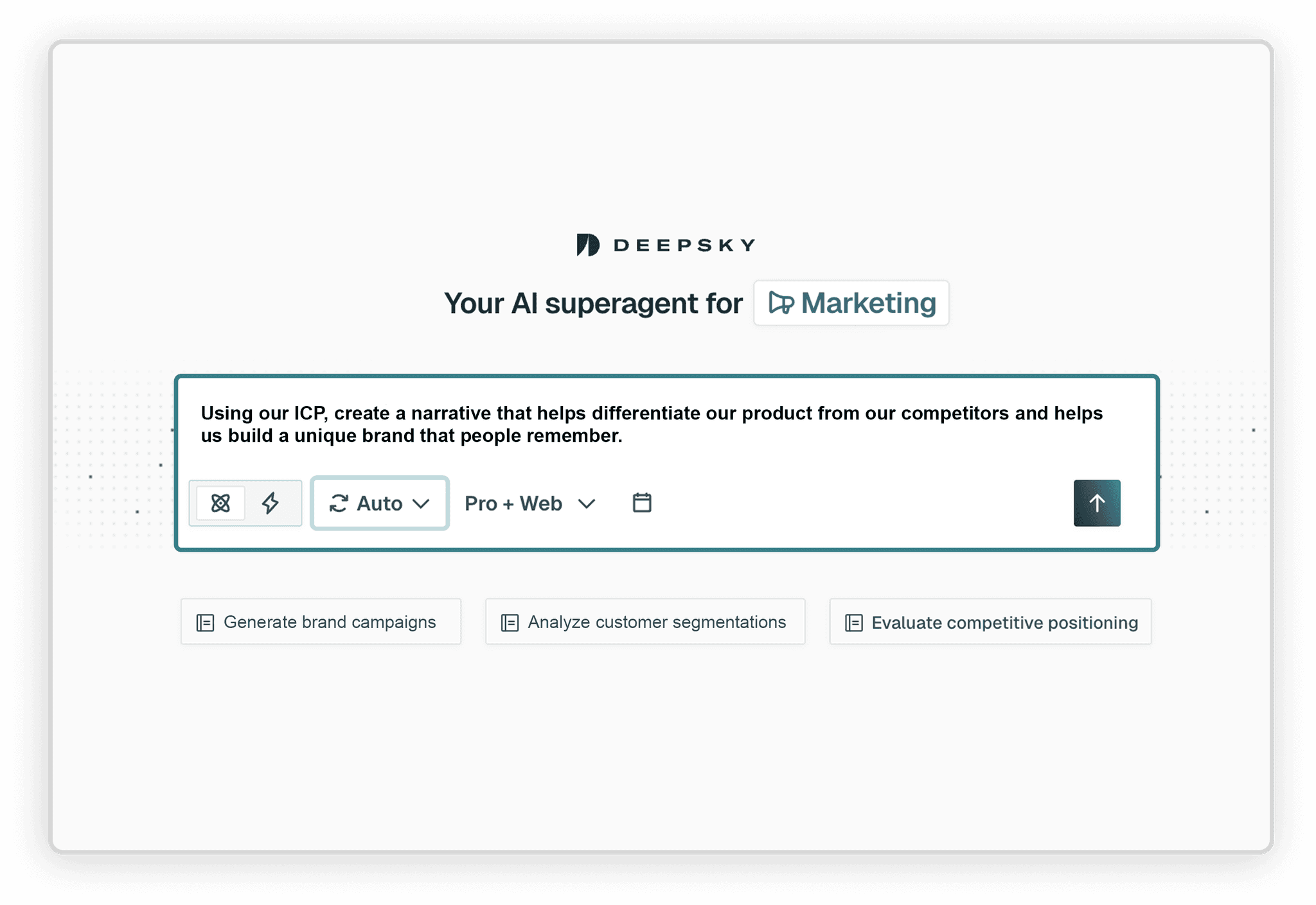Choose Evaluate competitive positioning suggestion

point(1004,622)
